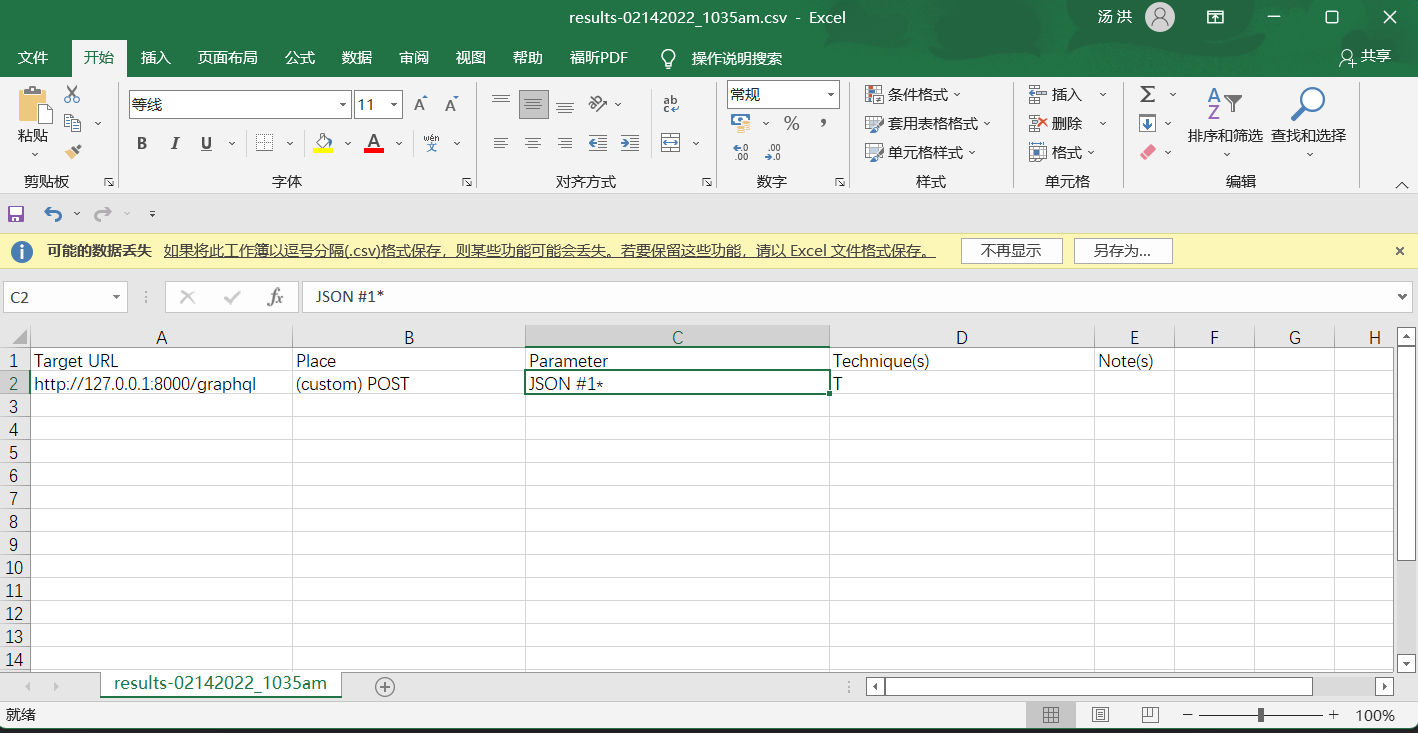Viewport: 1418px width, 733px height.
Task: Click the Paste clipboard icon
Action: (x=33, y=105)
